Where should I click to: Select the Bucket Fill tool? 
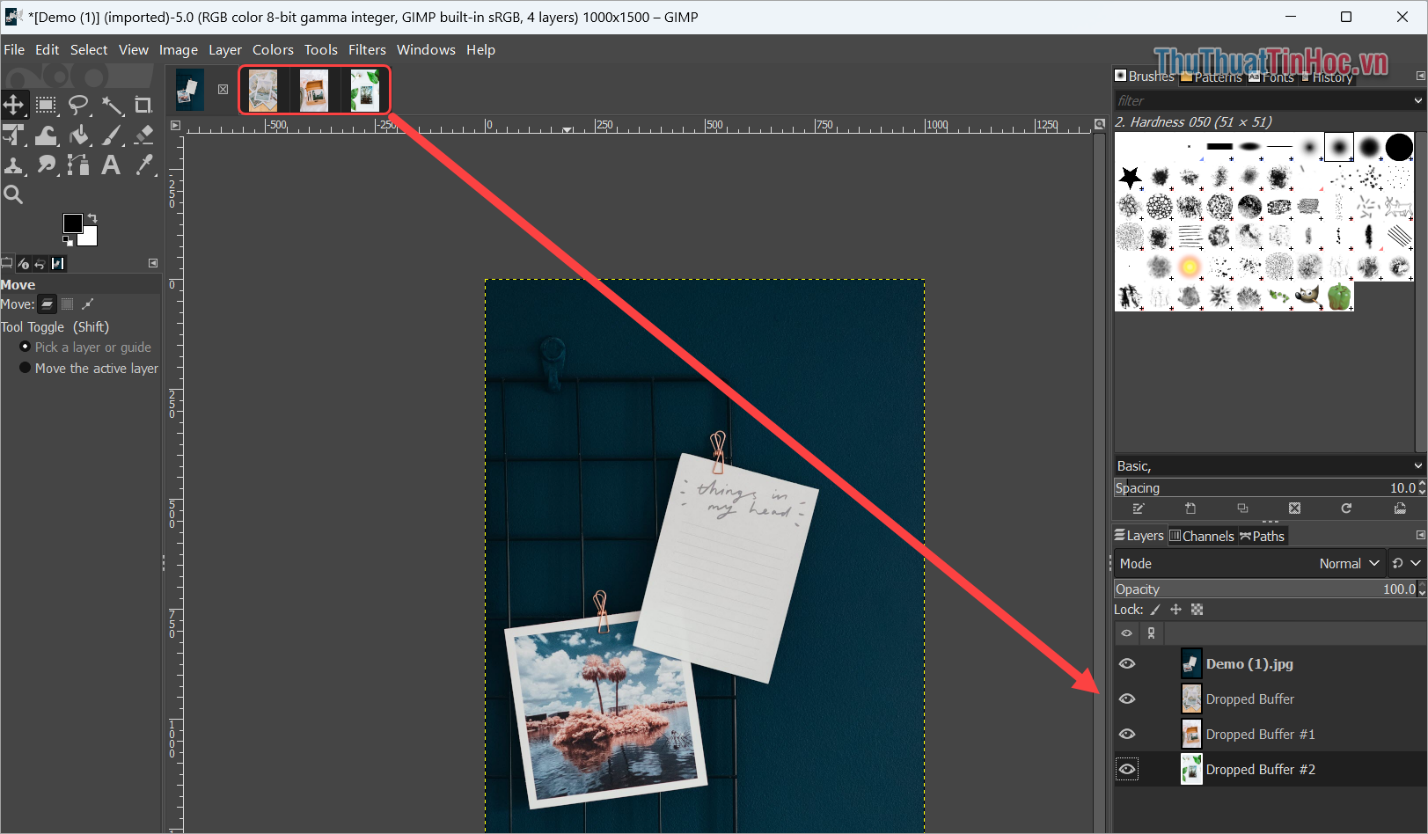pos(79,135)
